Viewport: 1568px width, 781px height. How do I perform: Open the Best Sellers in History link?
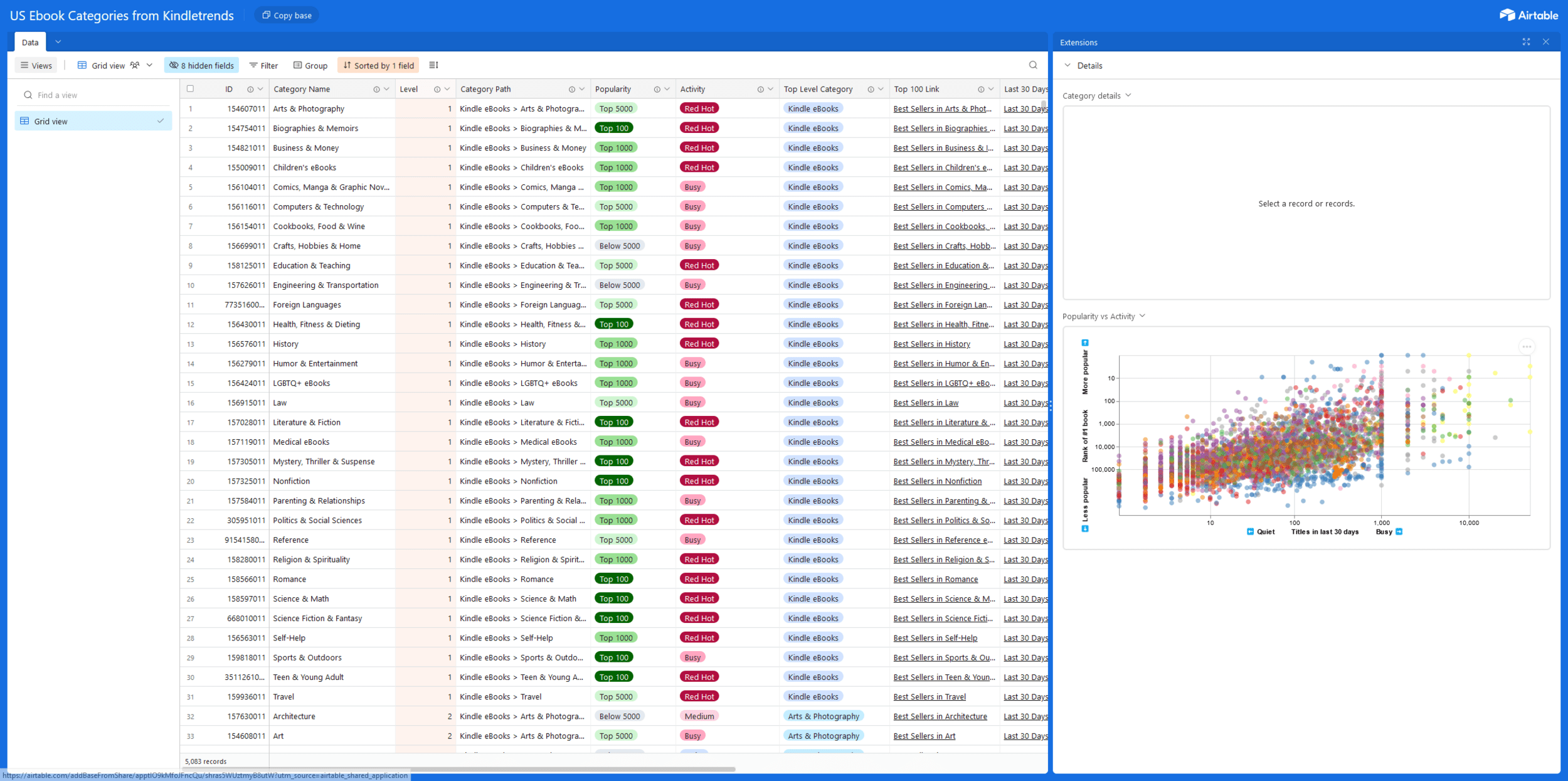pos(931,344)
